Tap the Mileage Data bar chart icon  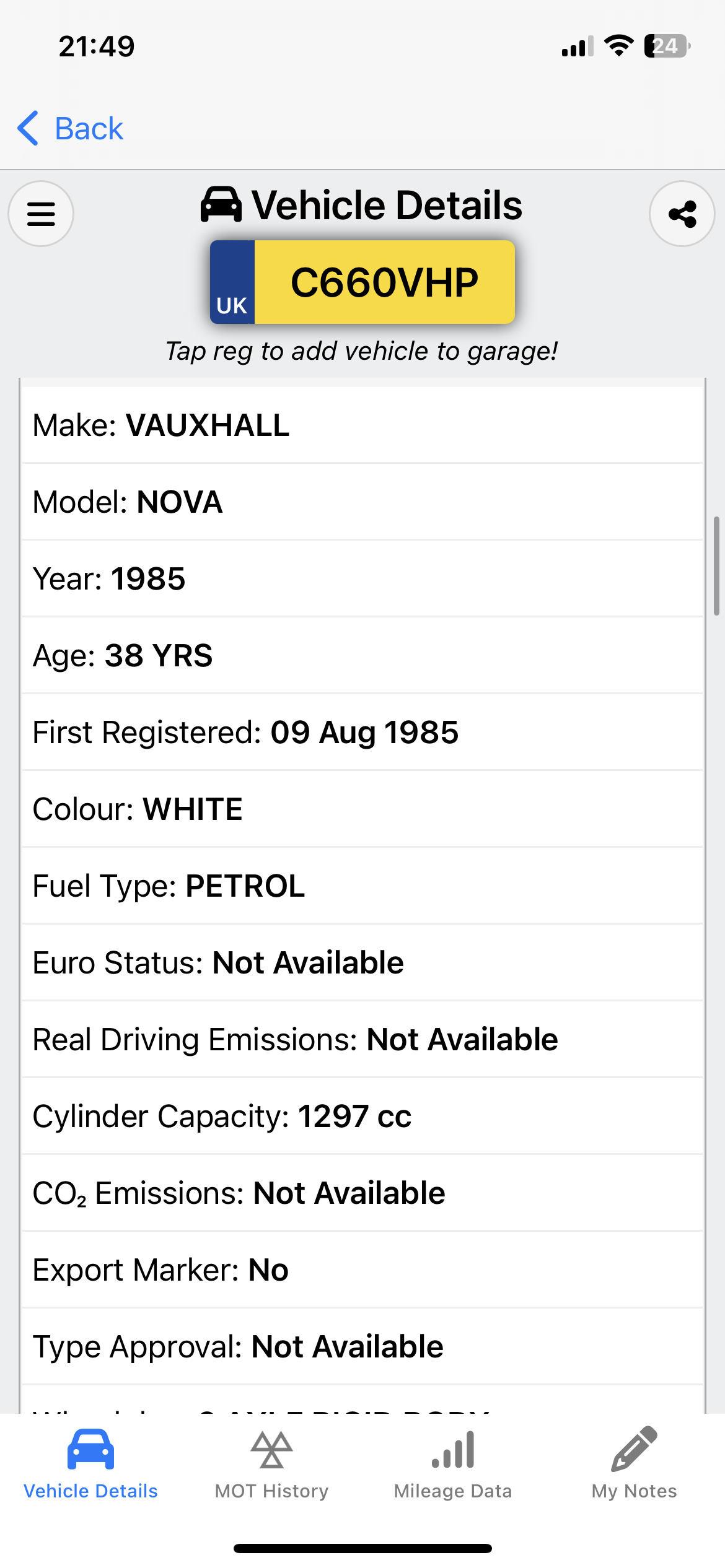point(453,1449)
